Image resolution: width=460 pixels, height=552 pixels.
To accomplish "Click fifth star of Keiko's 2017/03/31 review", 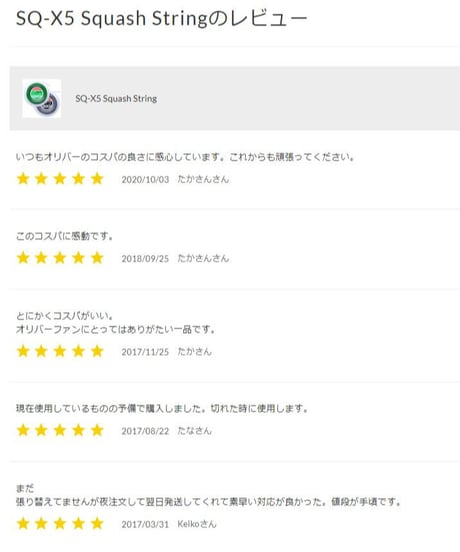I will tap(97, 523).
